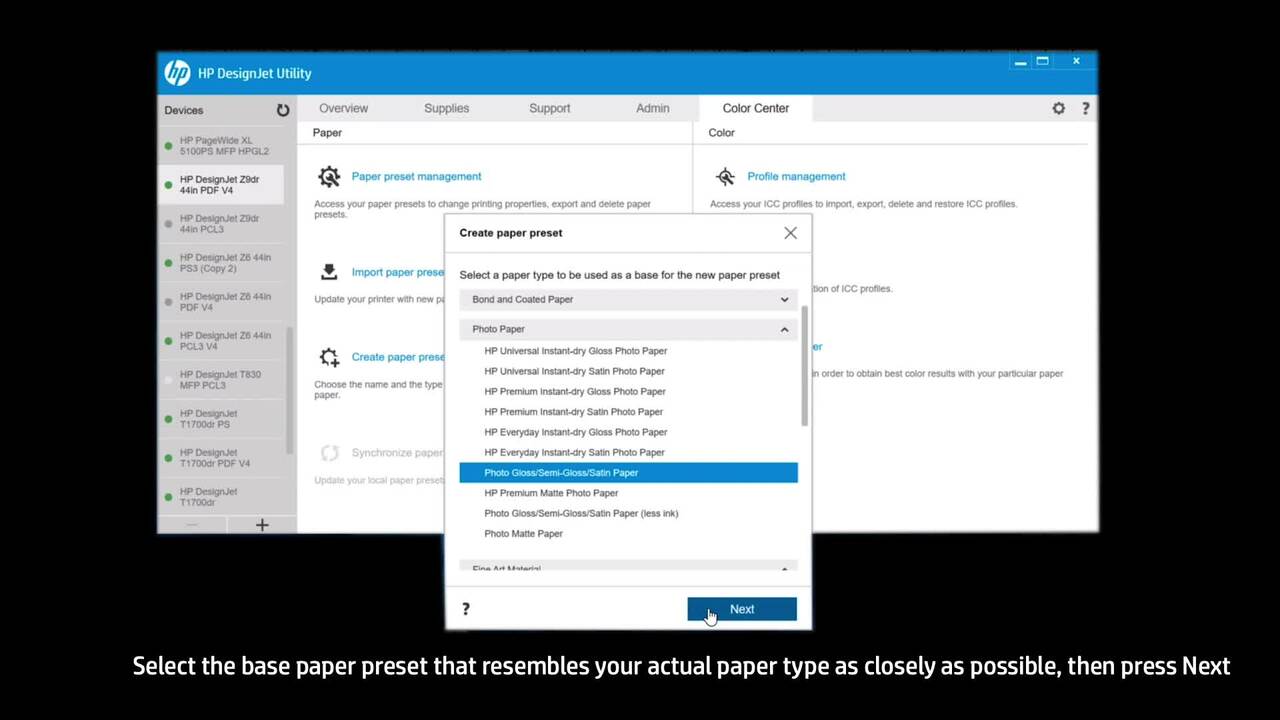Click the paper type list scrollbar
Image resolution: width=1280 pixels, height=720 pixels.
804,365
